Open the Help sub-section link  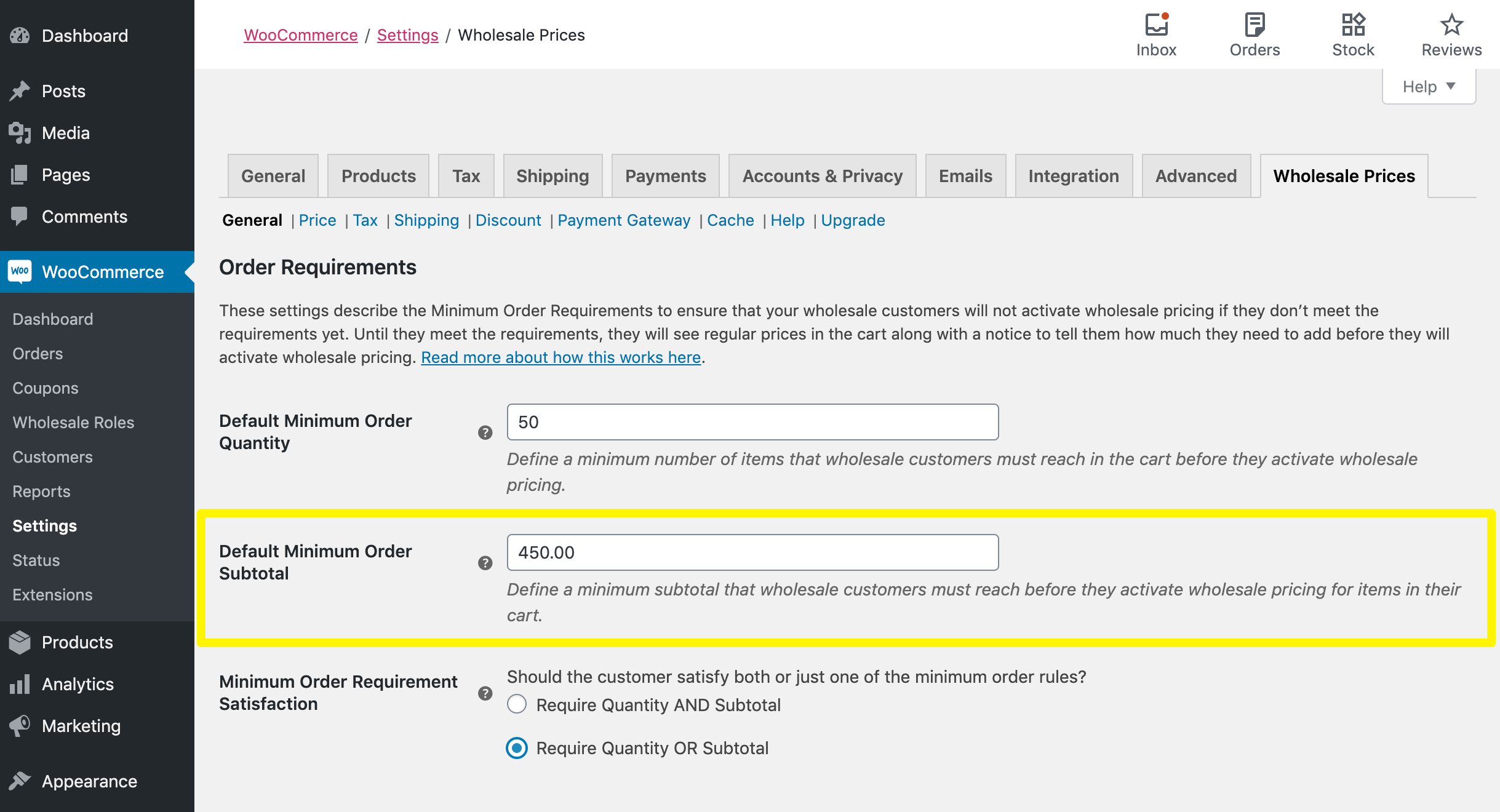tap(788, 220)
